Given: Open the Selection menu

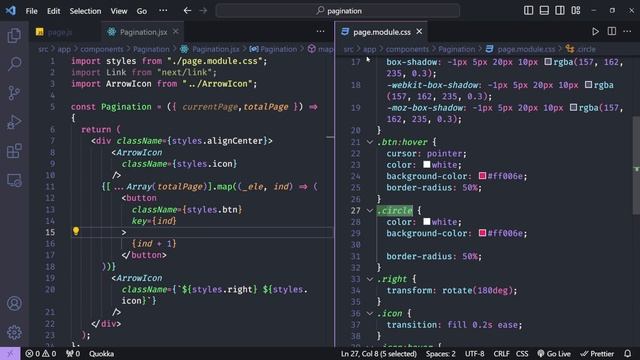Looking at the screenshot, I should [x=85, y=11].
